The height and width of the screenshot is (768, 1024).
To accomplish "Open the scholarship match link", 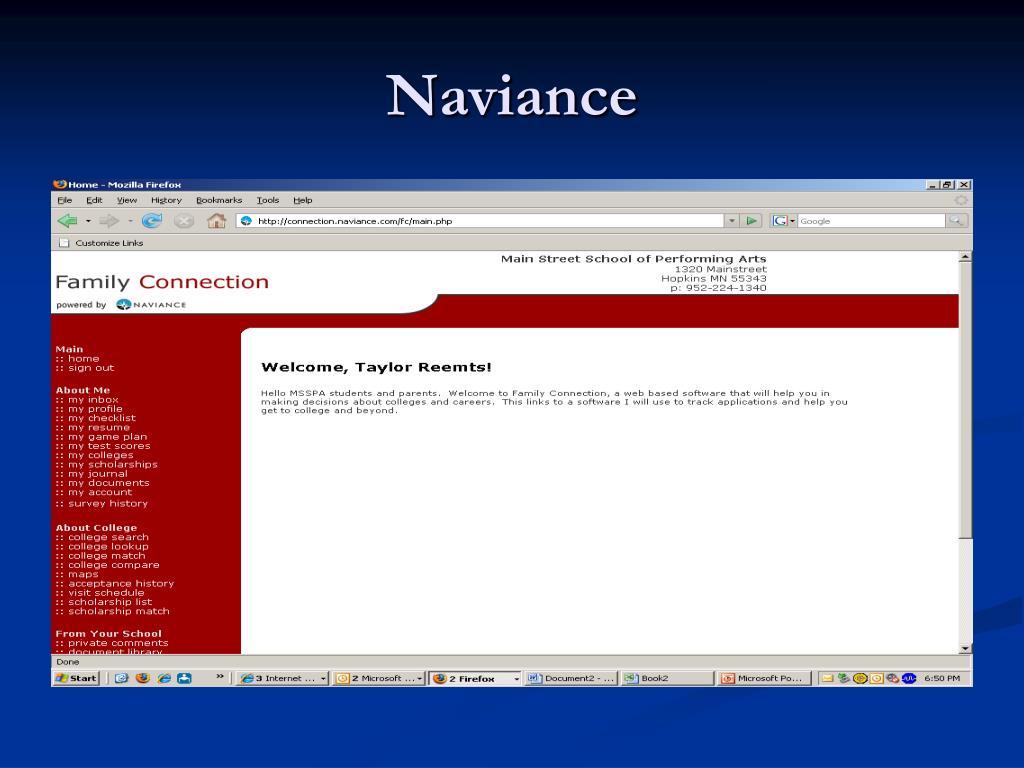I will coord(119,611).
